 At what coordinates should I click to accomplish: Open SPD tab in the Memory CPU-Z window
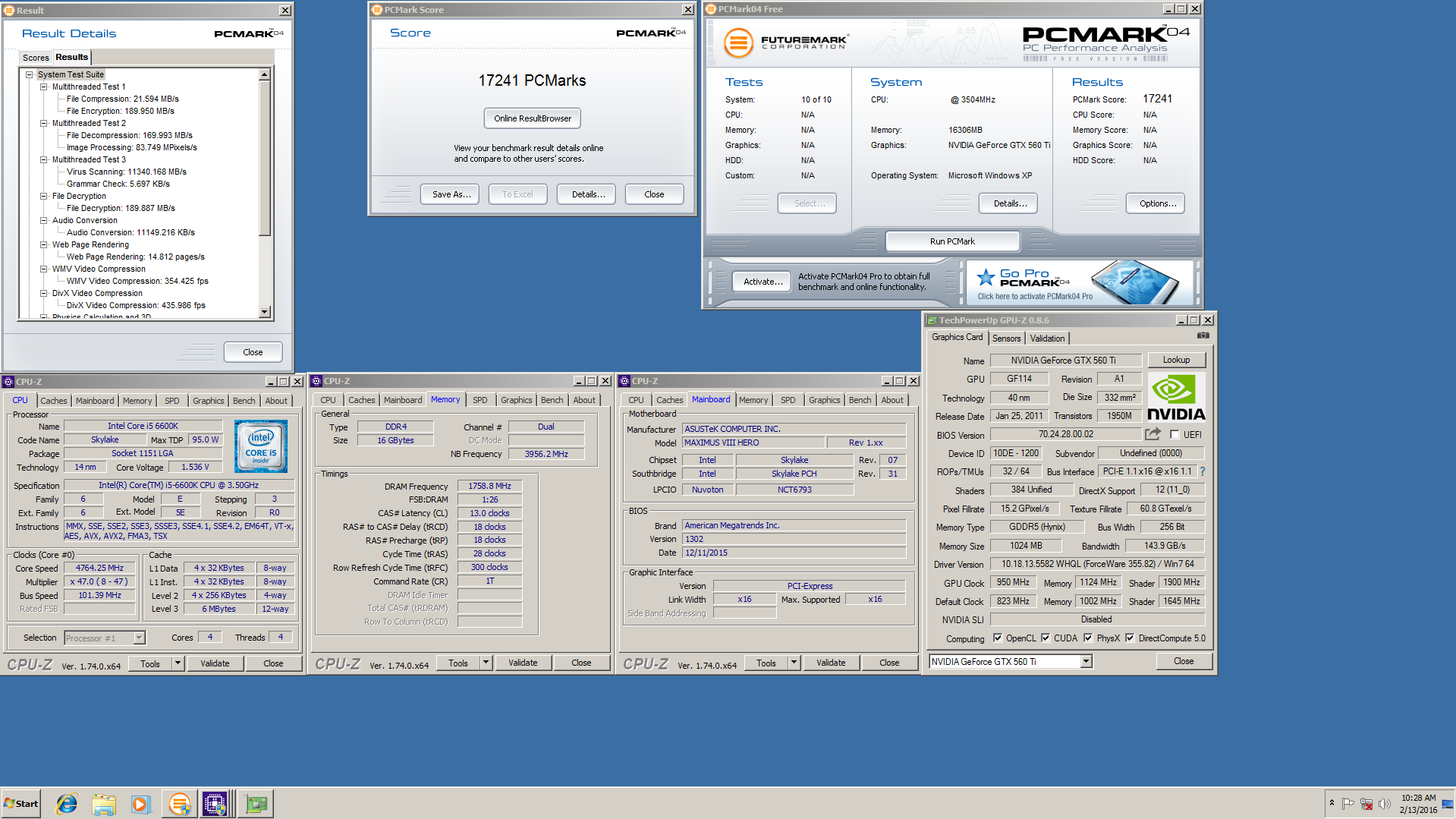480,400
